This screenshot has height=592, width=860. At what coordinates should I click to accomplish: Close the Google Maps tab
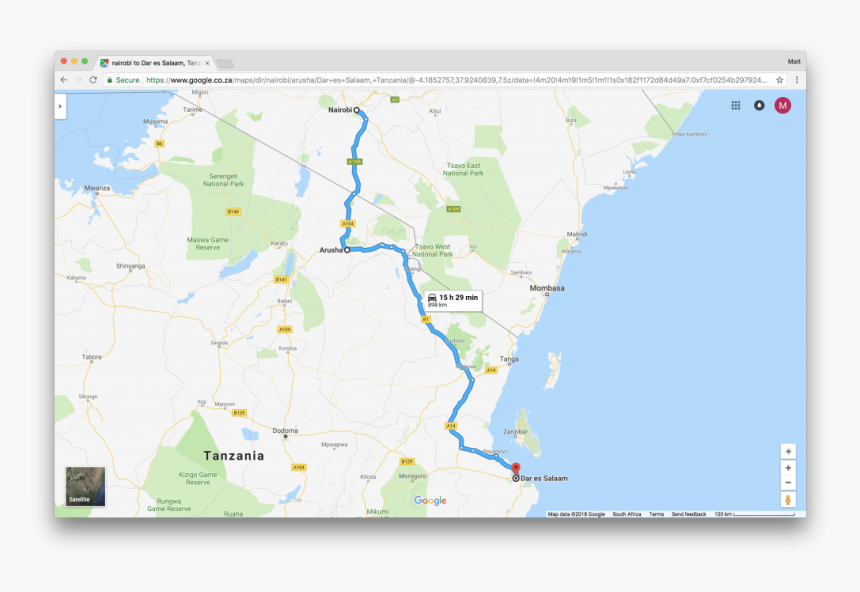click(x=207, y=63)
